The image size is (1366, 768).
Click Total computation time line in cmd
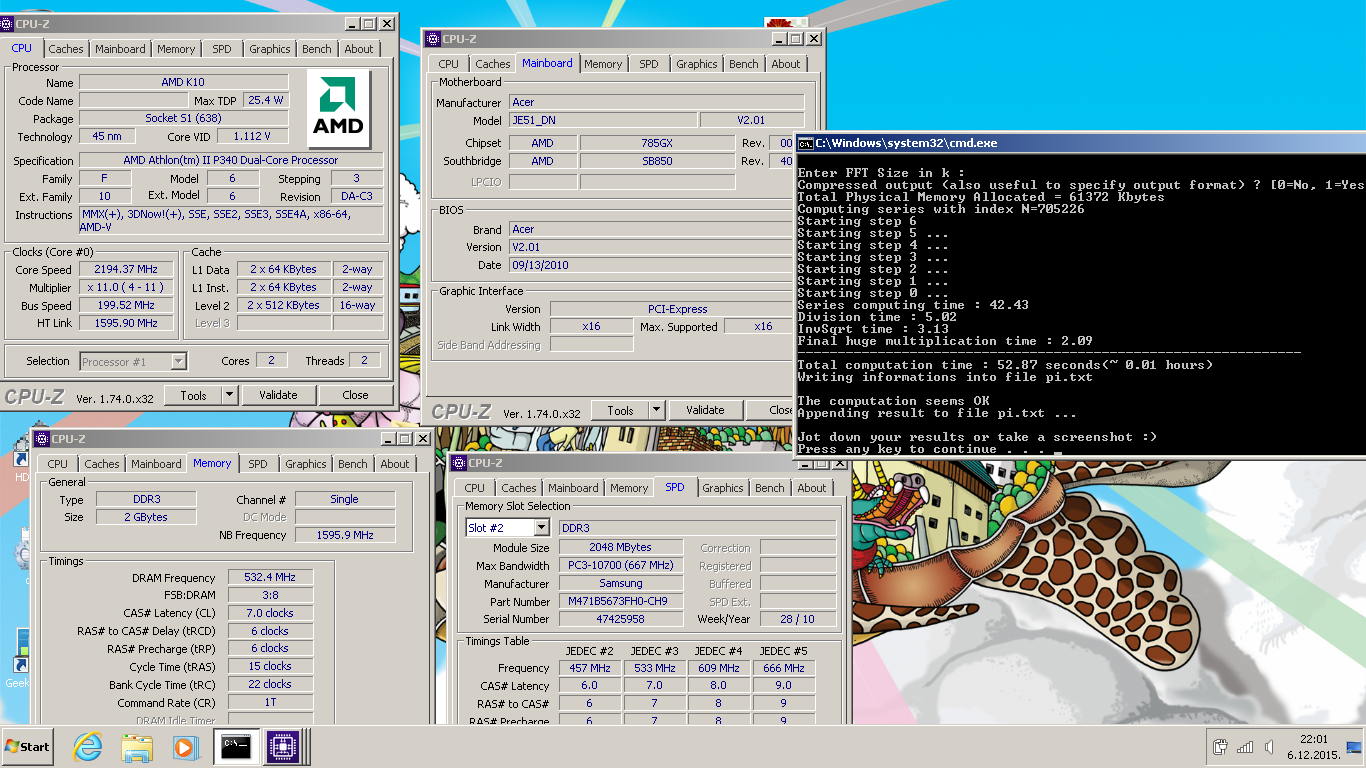(1004, 366)
